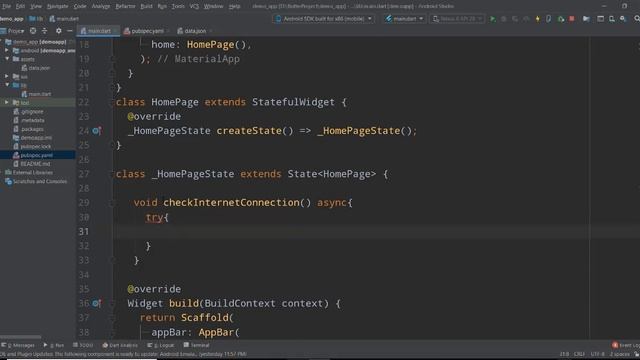
Task: Click the main.dart breadcrumb in navigation bar
Action: point(64,19)
